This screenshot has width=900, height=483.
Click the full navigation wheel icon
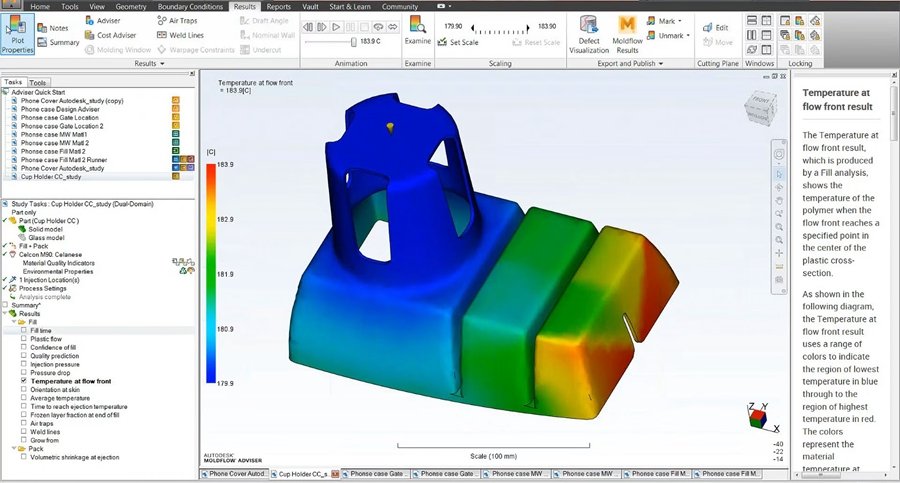point(779,154)
